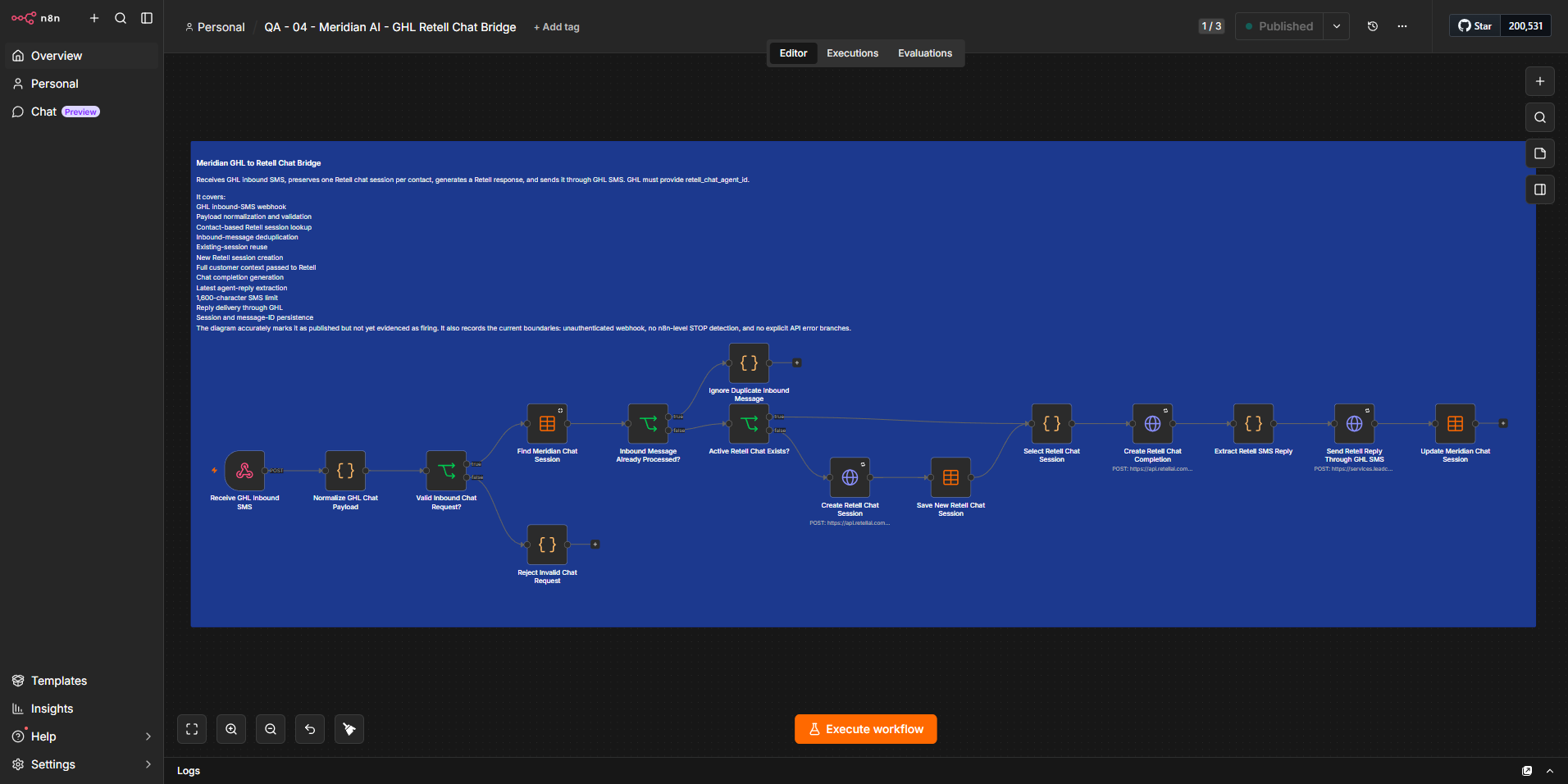This screenshot has width=1568, height=784.
Task: Open Chat Preview in the sidebar
Action: [81, 112]
